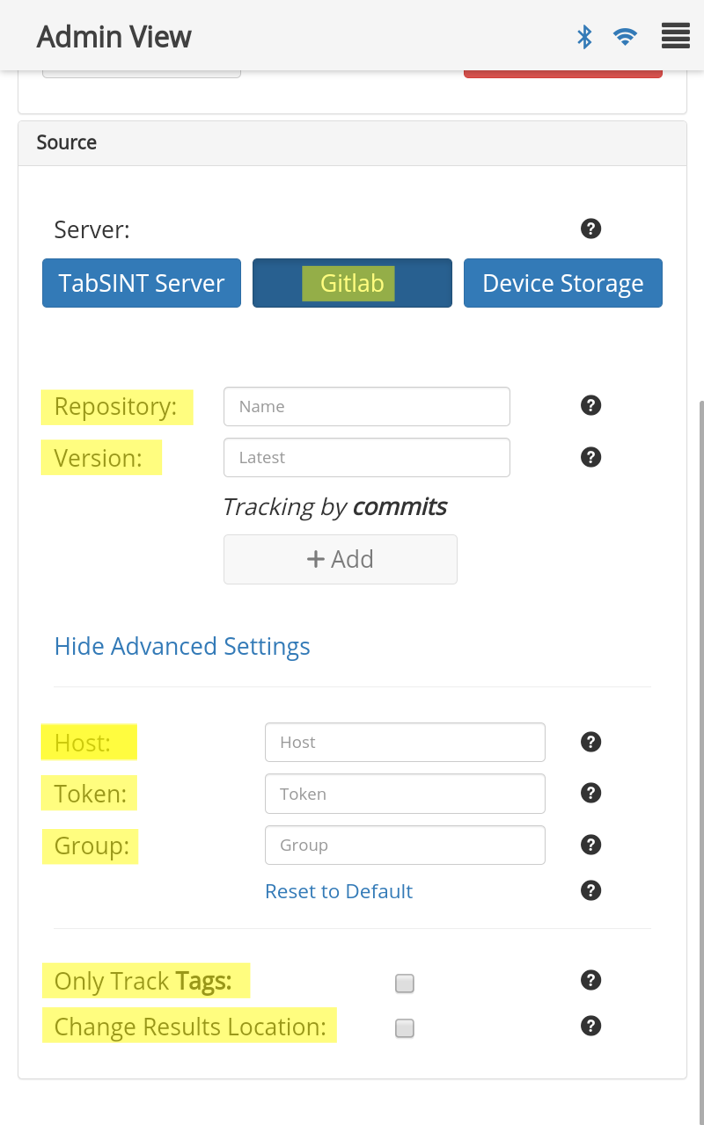Open help icon for Repository field
Screen dimensions: 704x1125
tap(591, 405)
